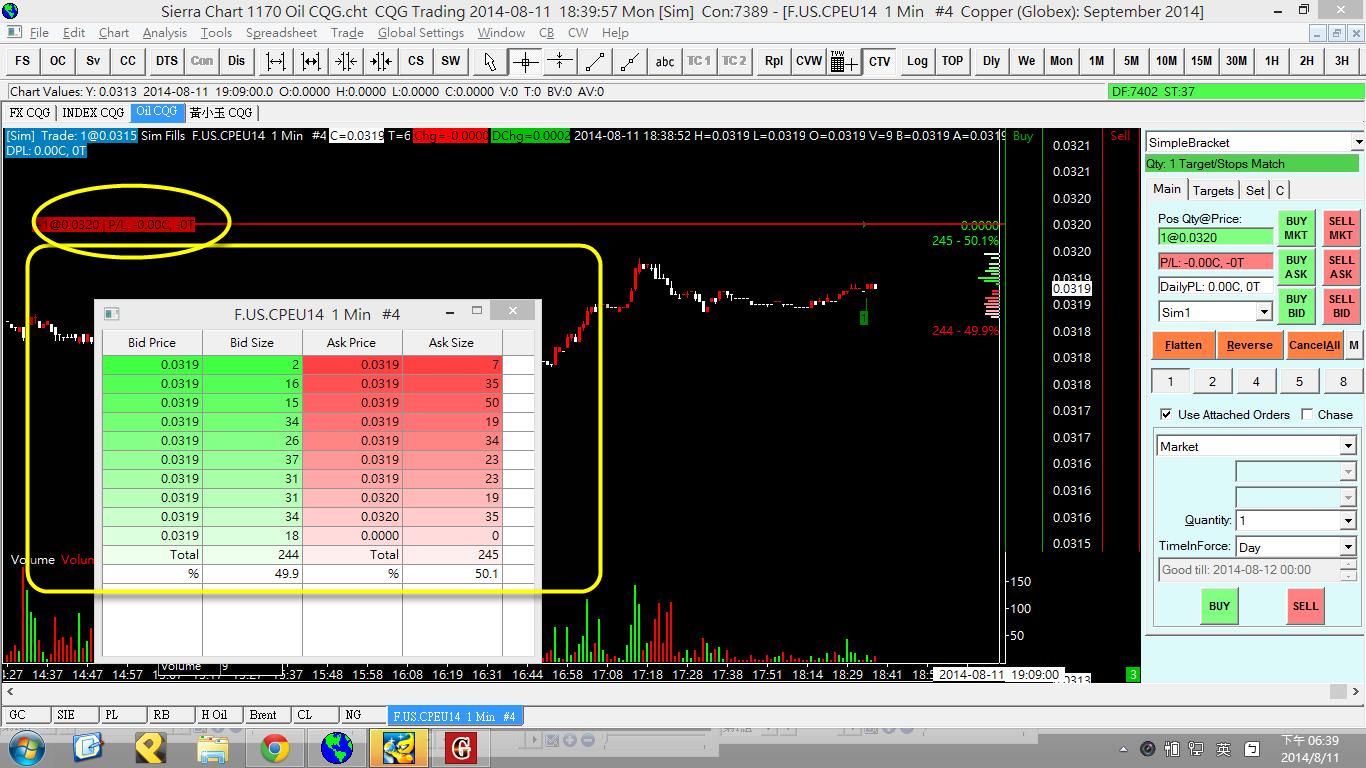Expand bar spacing with outward arrows icon
Screen dimensions: 1366x768
point(275,61)
